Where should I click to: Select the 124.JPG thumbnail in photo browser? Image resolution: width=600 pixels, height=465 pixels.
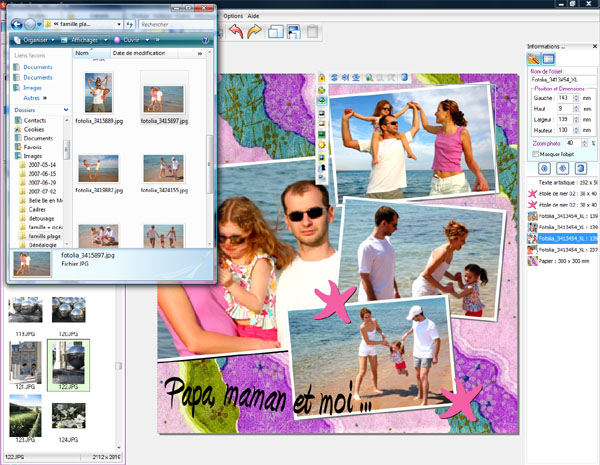(x=68, y=416)
